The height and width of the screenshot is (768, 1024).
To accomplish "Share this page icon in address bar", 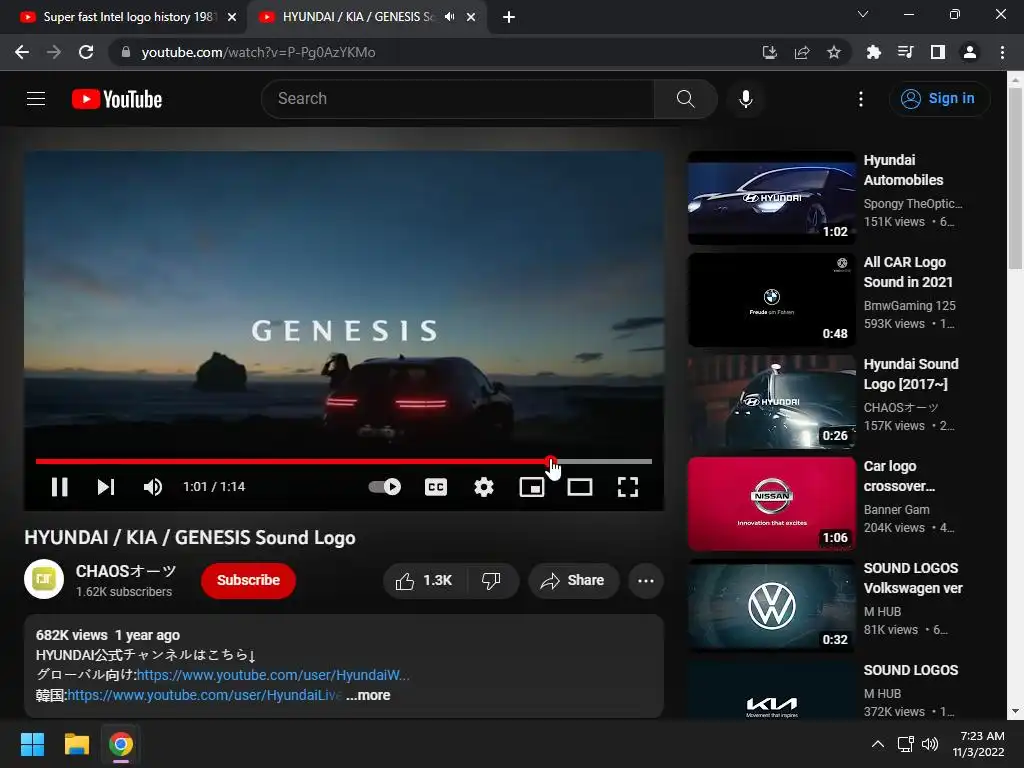I will tap(802, 52).
